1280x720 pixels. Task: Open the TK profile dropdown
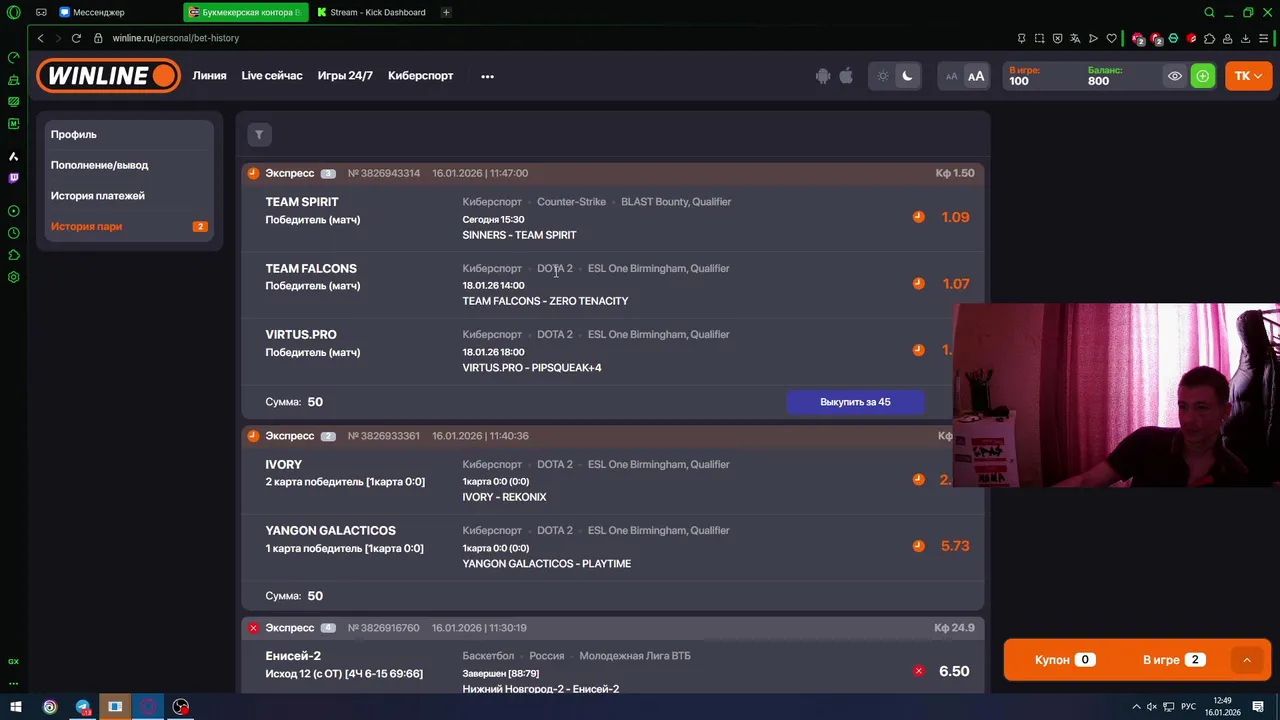1248,76
